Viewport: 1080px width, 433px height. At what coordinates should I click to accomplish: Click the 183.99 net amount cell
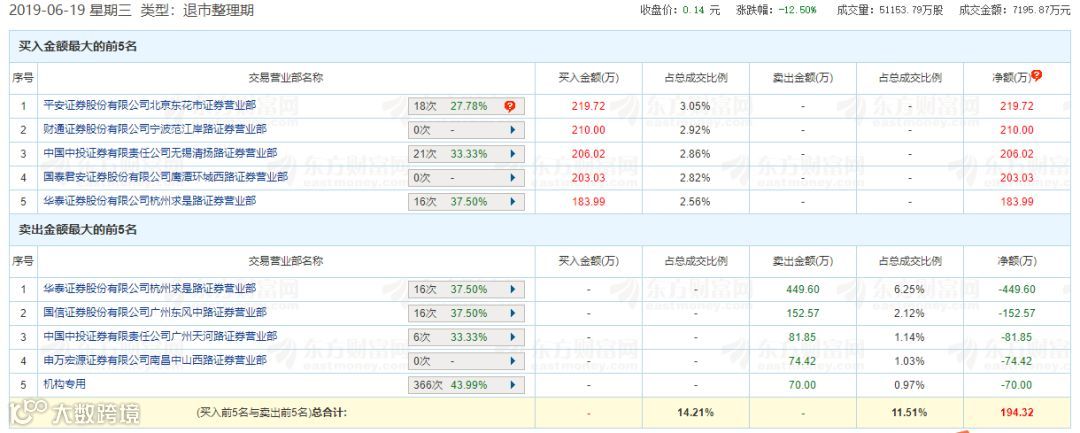click(x=1017, y=202)
